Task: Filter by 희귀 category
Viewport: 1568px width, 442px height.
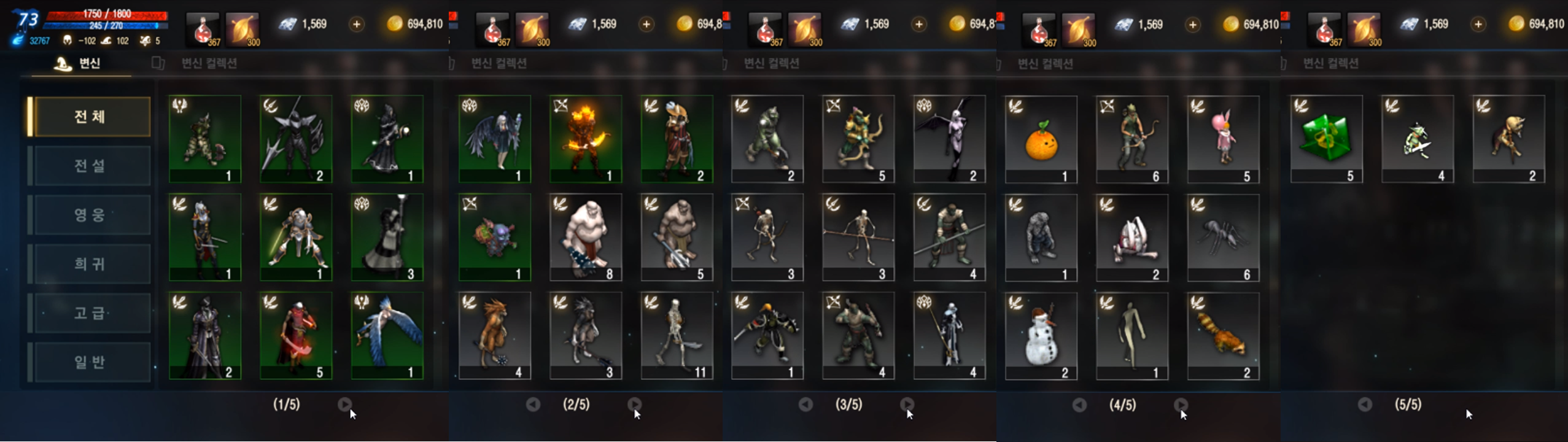Action: click(x=90, y=264)
